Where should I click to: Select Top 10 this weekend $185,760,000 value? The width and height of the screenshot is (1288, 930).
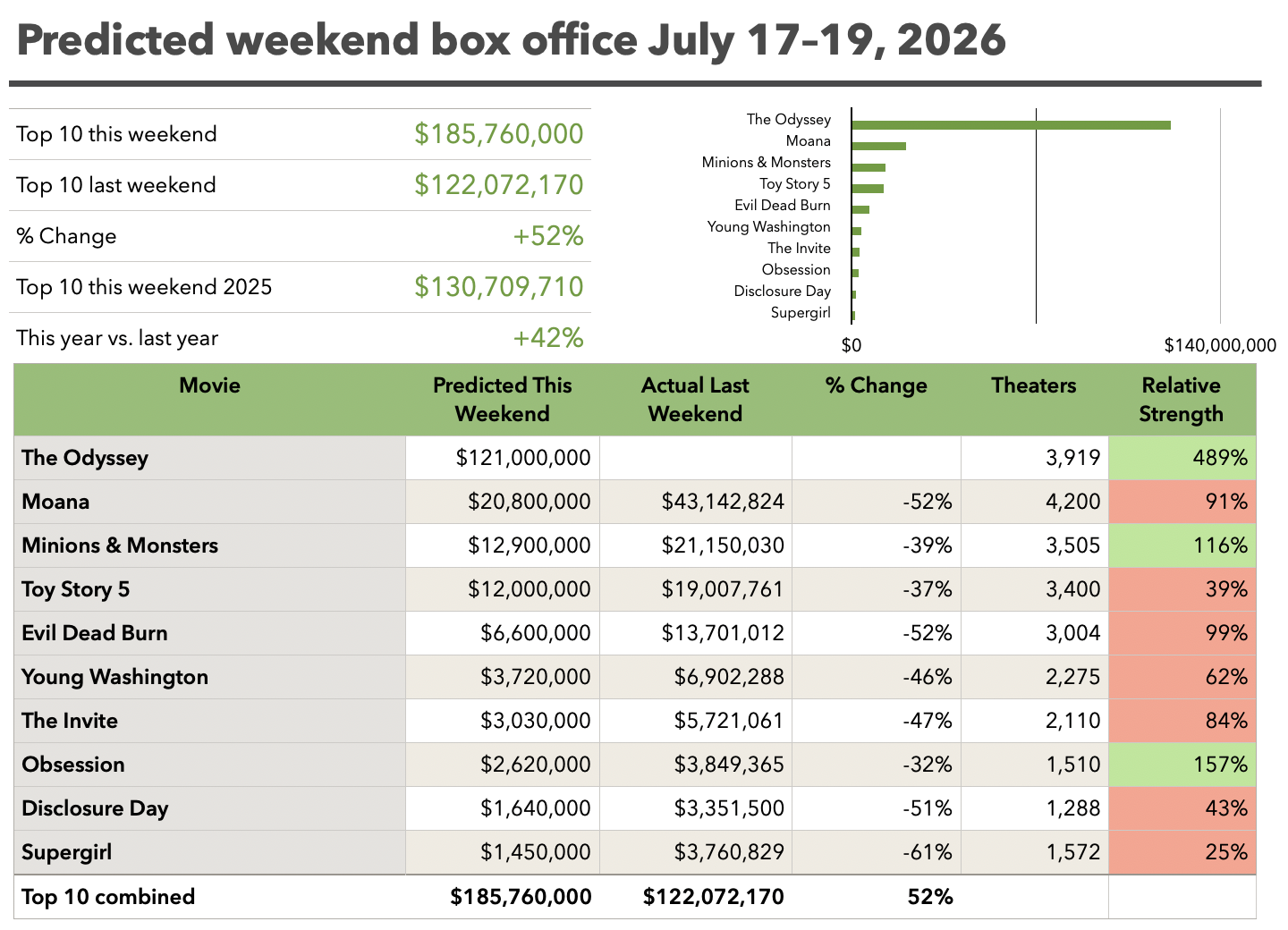click(x=498, y=134)
